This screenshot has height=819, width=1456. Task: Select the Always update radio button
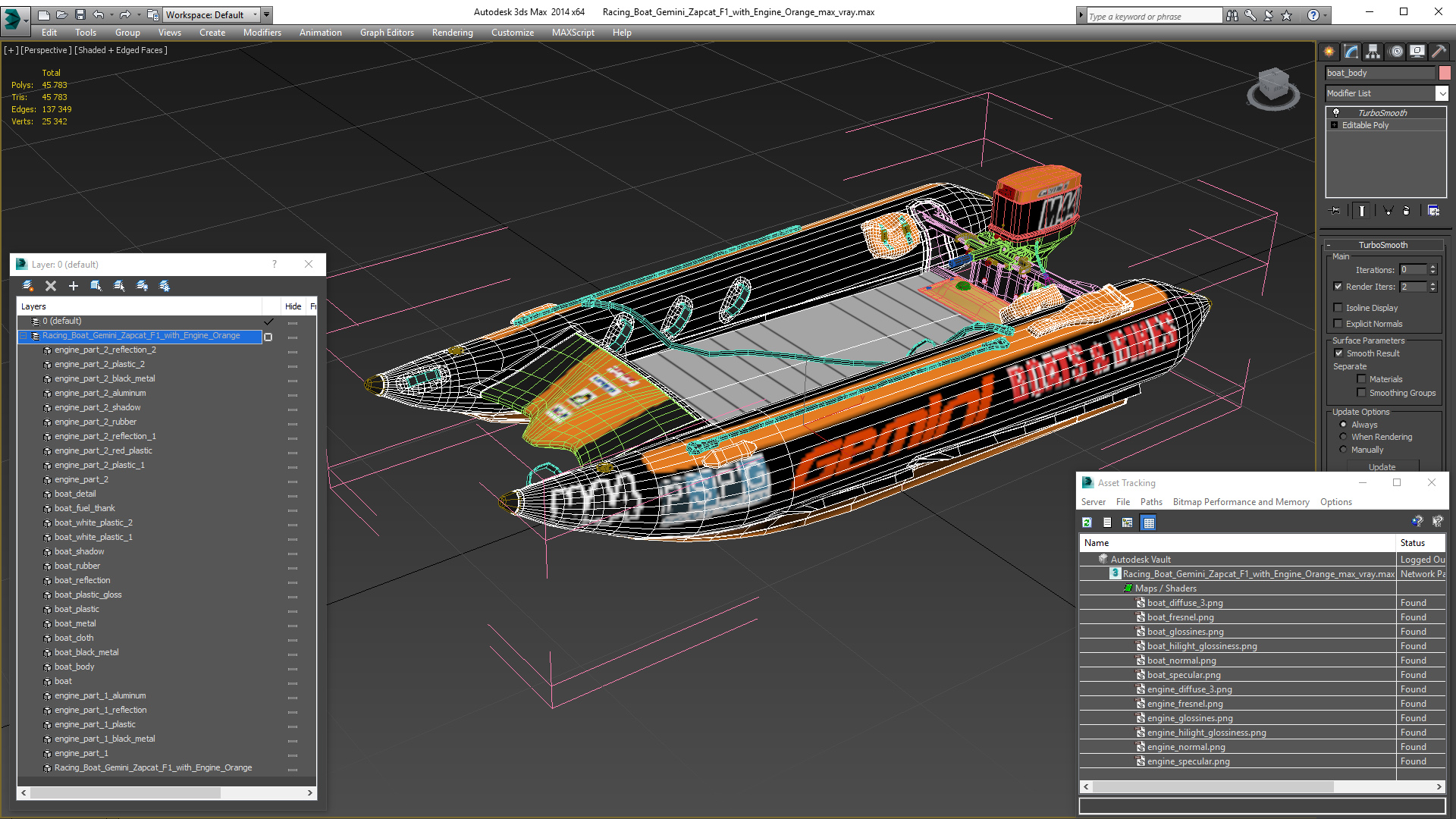pyautogui.click(x=1344, y=425)
